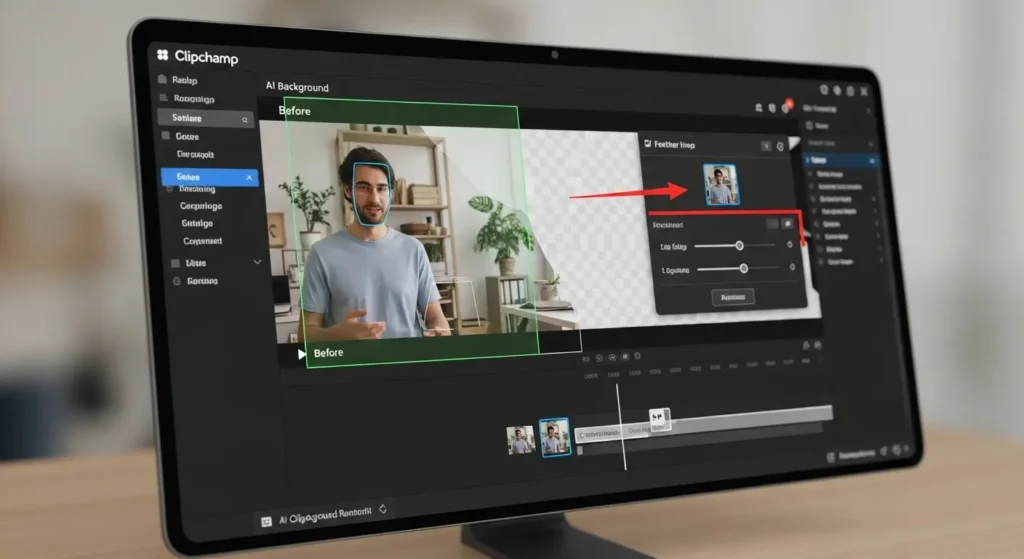Open the AI Background tab
This screenshot has width=1024, height=559.
[x=297, y=87]
